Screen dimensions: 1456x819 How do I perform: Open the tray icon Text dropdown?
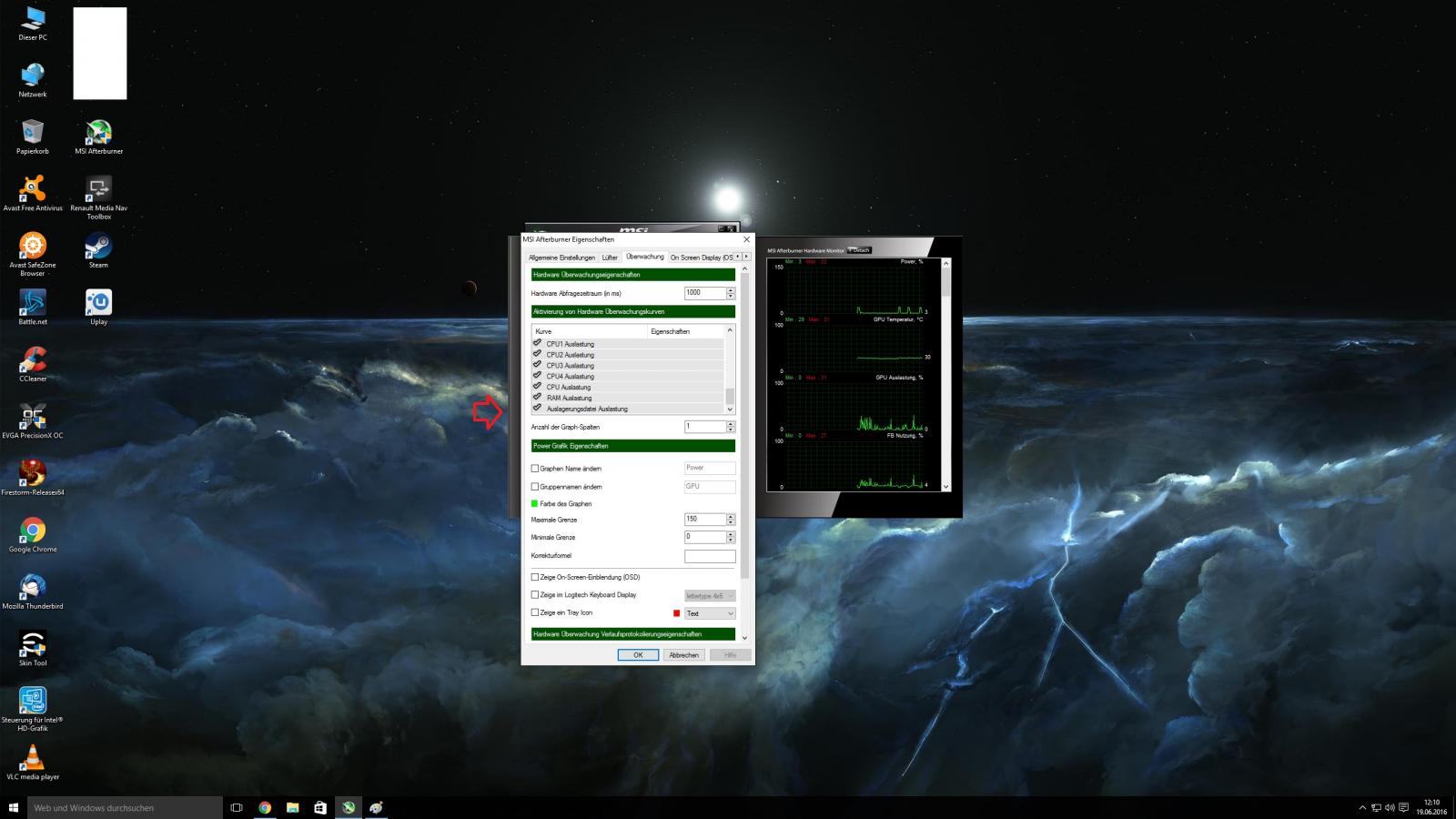click(x=710, y=613)
